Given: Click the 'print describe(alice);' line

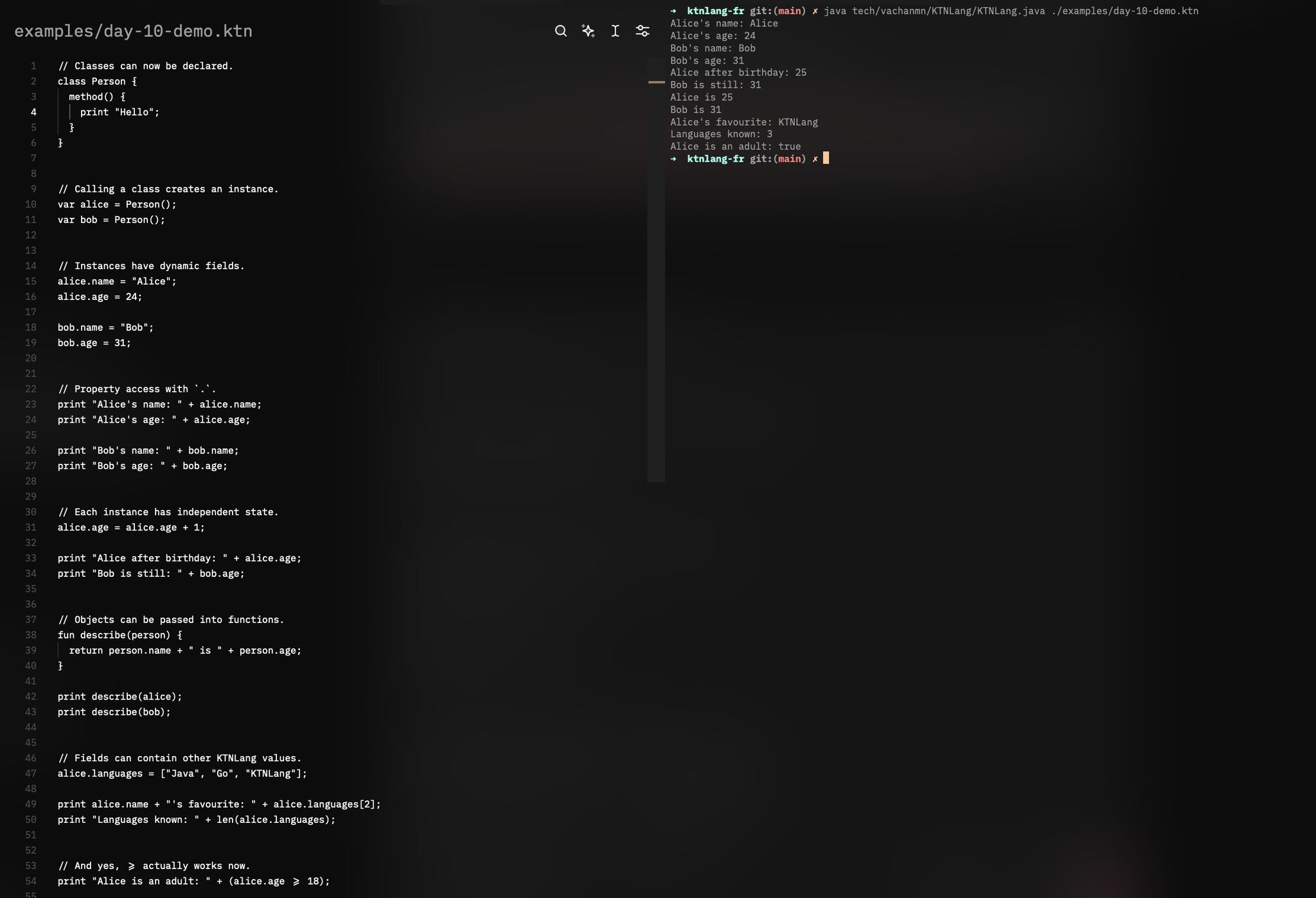Looking at the screenshot, I should click(120, 697).
